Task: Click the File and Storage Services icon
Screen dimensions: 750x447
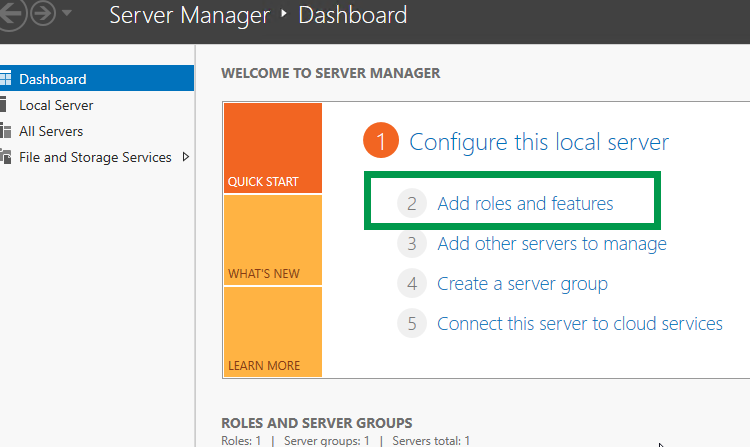Action: [x=6, y=157]
